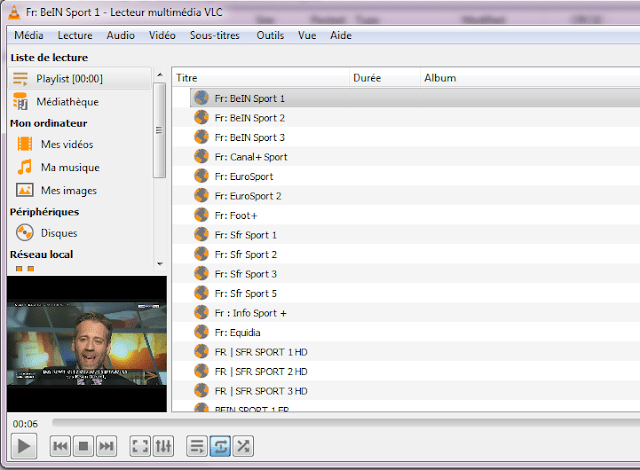Viewport: 640px width, 470px height.
Task: Click the picture icon of Mes images
Action: tap(25, 190)
